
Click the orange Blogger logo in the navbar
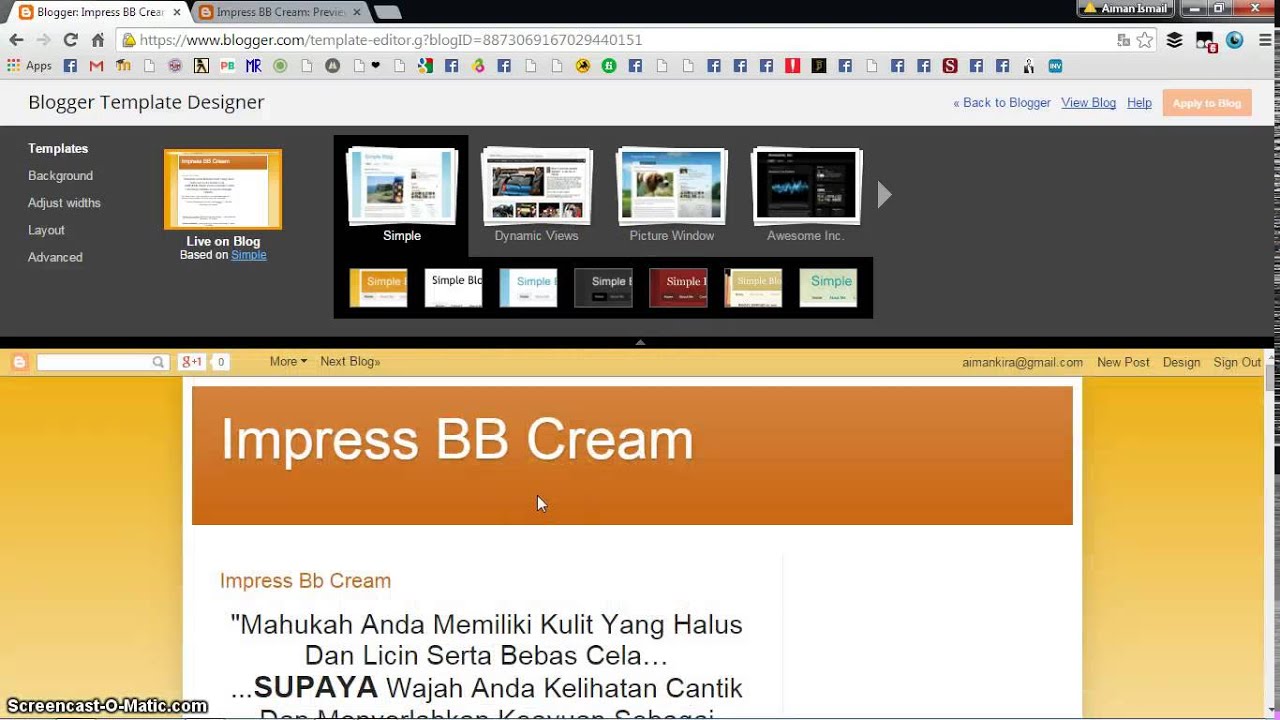click(x=19, y=362)
